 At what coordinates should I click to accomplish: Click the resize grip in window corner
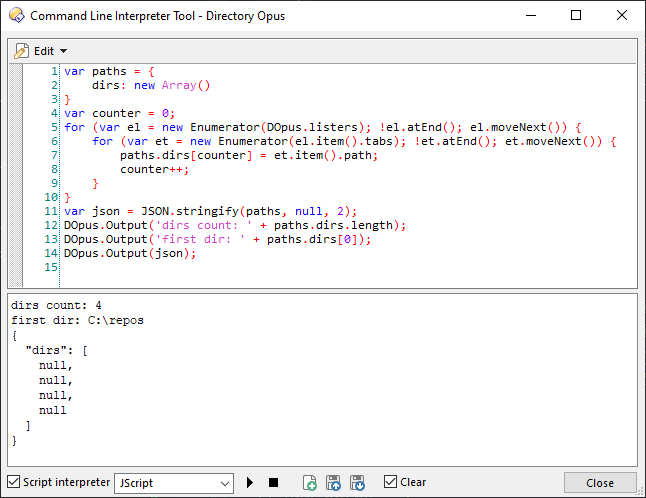tap(640, 492)
